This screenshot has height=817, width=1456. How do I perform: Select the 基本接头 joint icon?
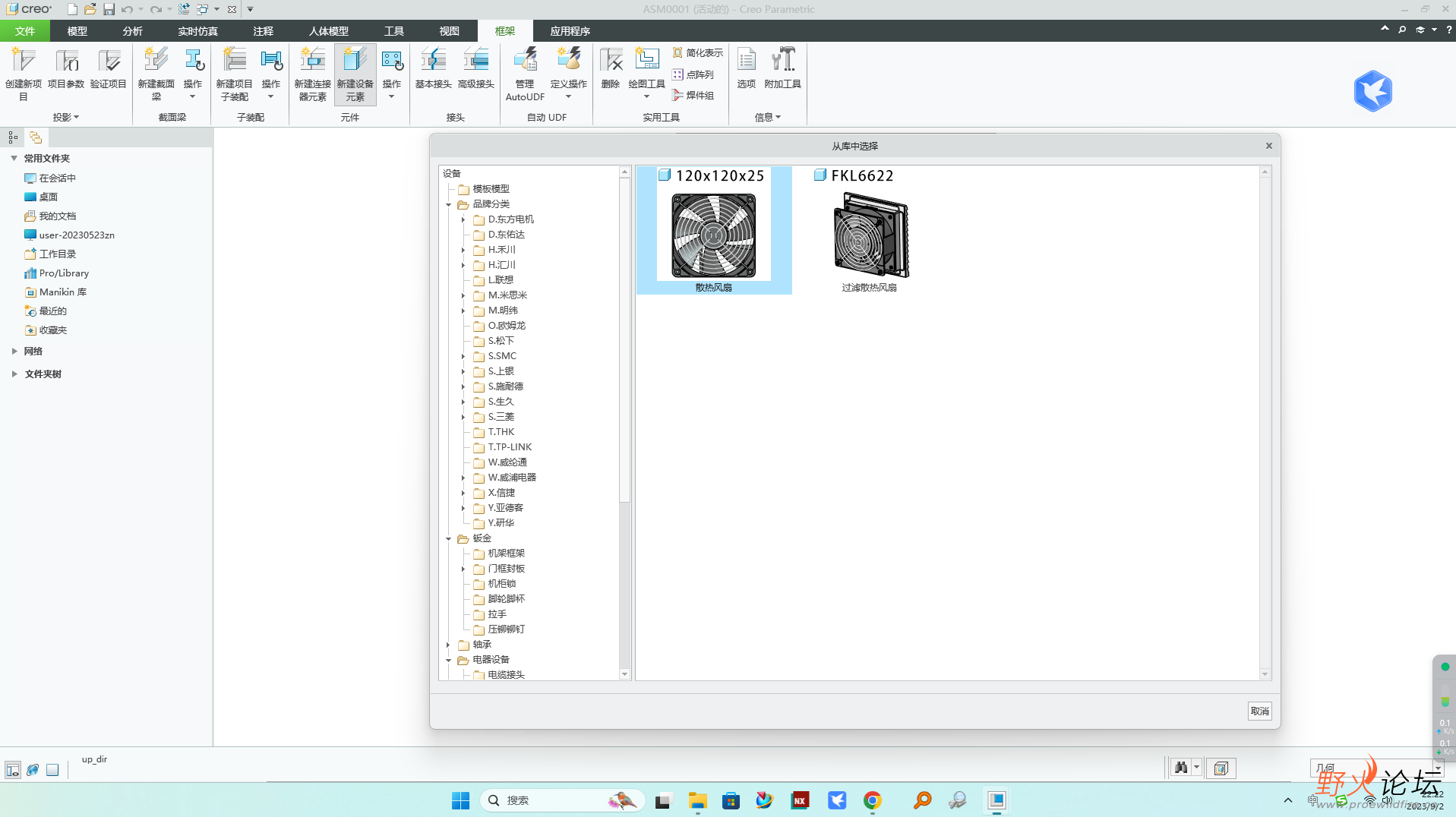[x=433, y=61]
